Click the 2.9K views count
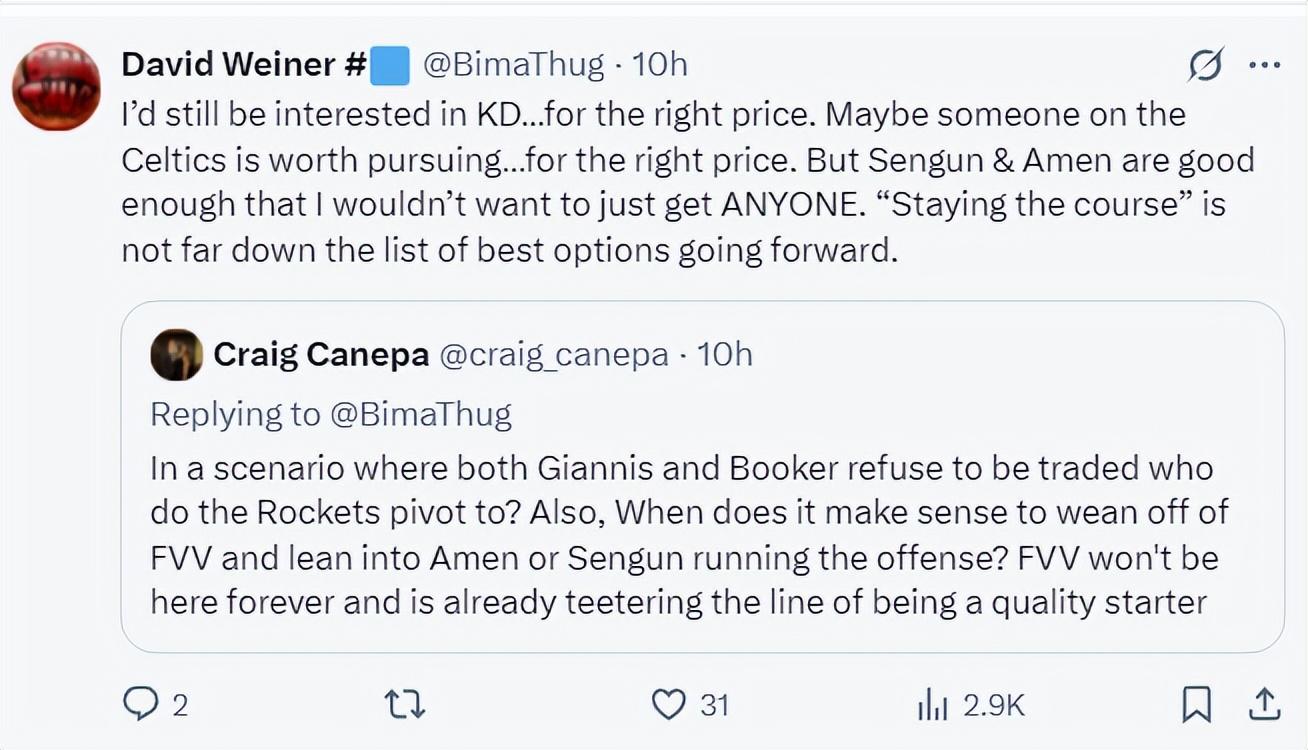This screenshot has height=750, width=1308. coord(994,706)
